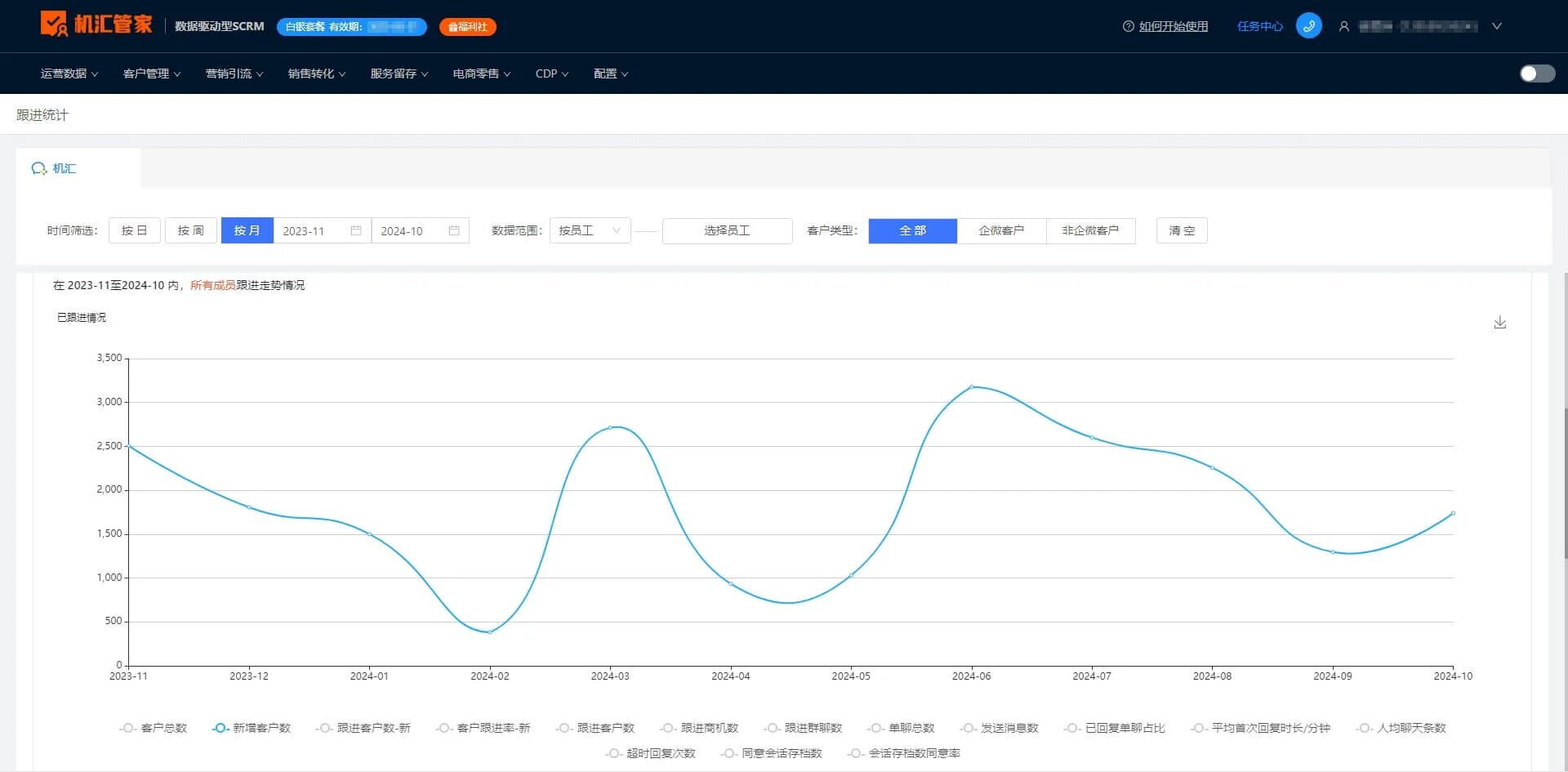The image size is (1568, 772).
Task: Toggle 跟进商机数 legend series
Action: (x=698, y=728)
